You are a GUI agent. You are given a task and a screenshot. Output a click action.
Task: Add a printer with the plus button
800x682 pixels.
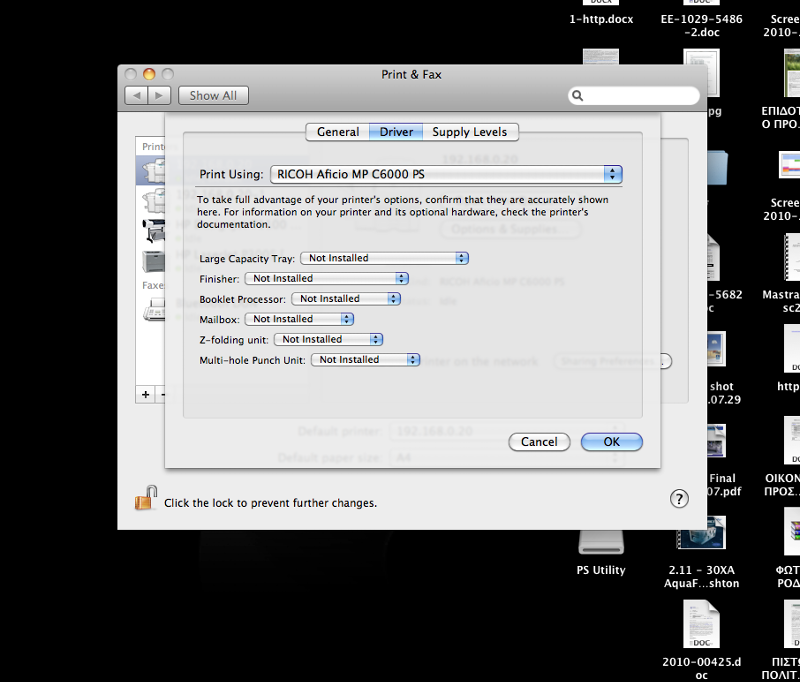tap(146, 394)
